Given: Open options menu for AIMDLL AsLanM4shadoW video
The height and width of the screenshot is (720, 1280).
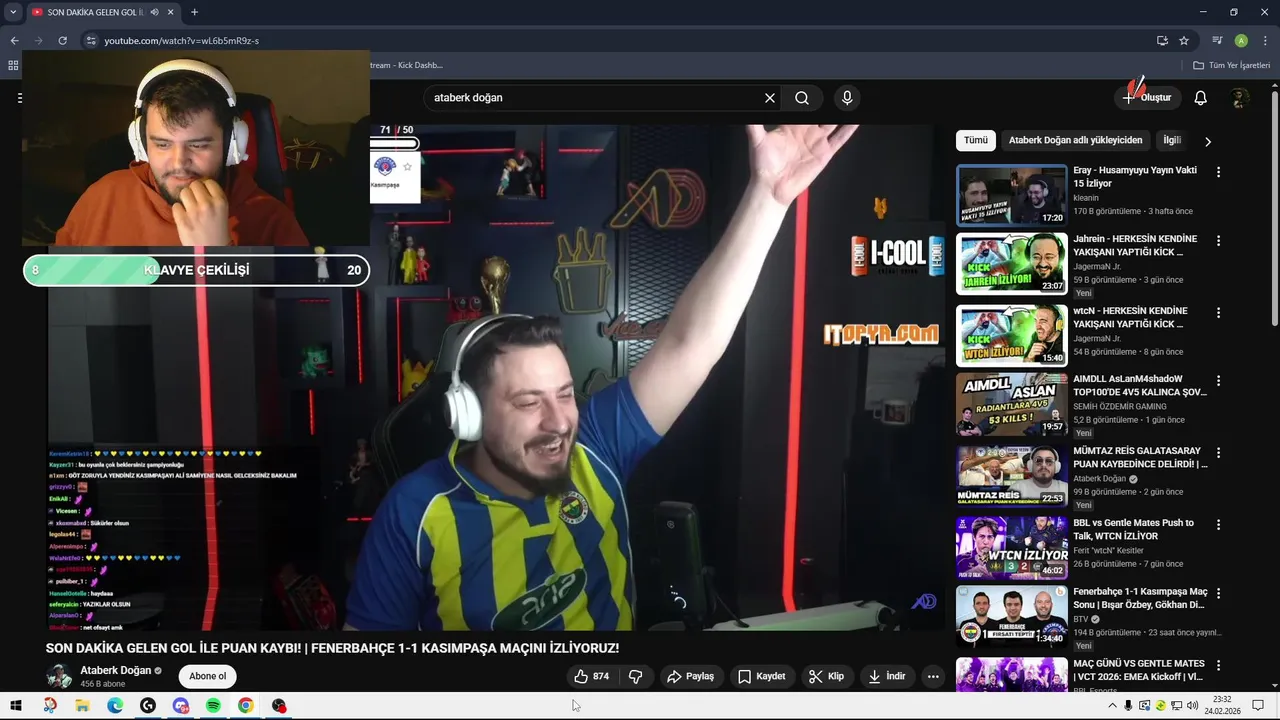Looking at the screenshot, I should 1218,381.
